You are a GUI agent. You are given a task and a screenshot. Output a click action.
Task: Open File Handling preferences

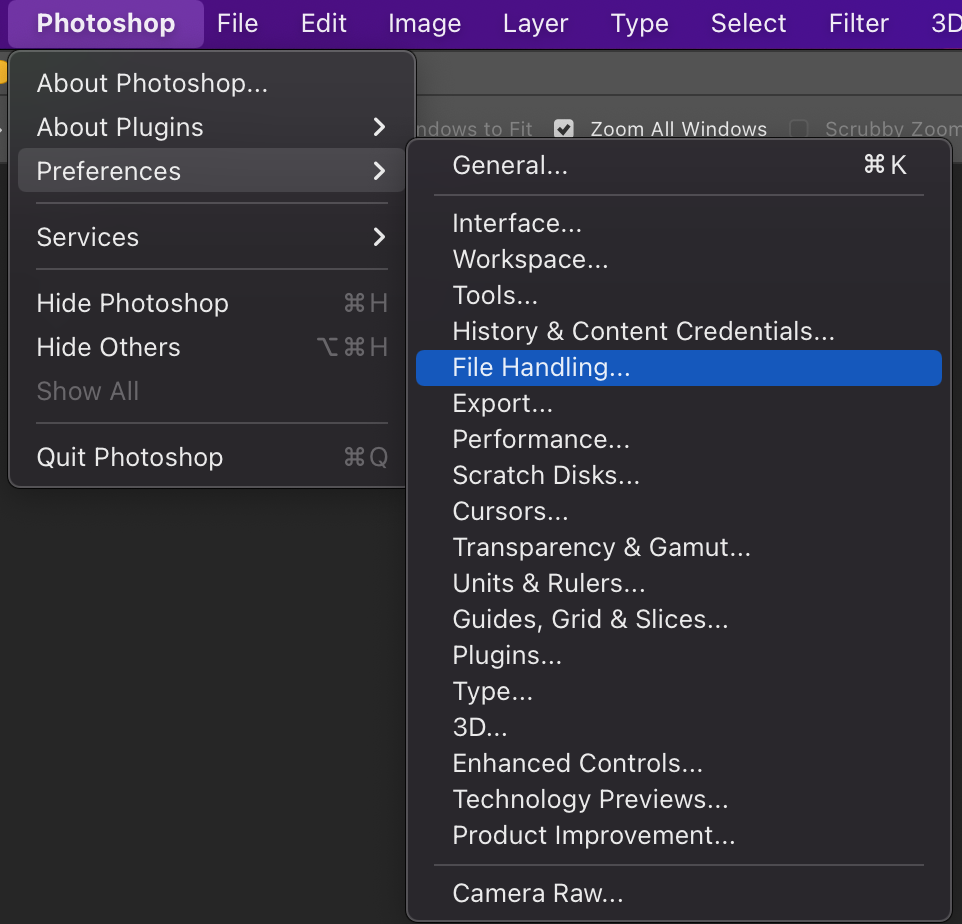(541, 367)
